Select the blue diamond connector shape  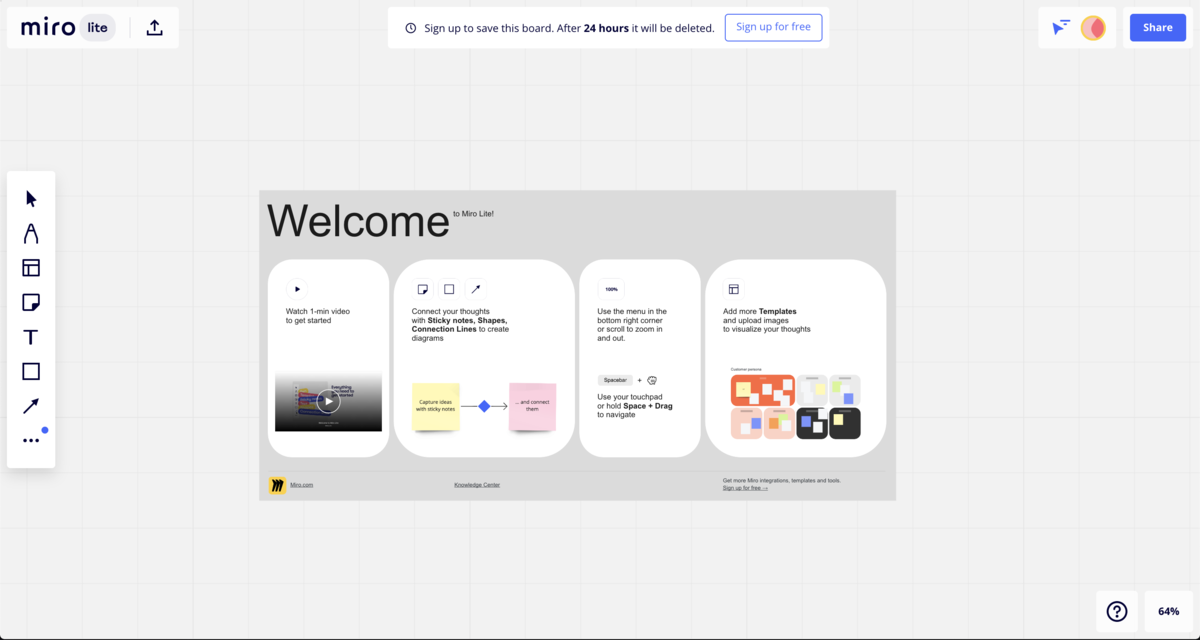(484, 406)
